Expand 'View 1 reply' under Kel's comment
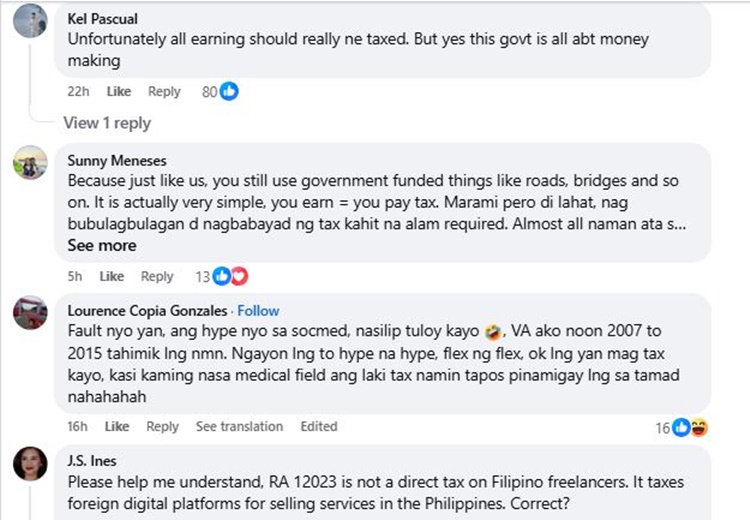 pyautogui.click(x=107, y=123)
